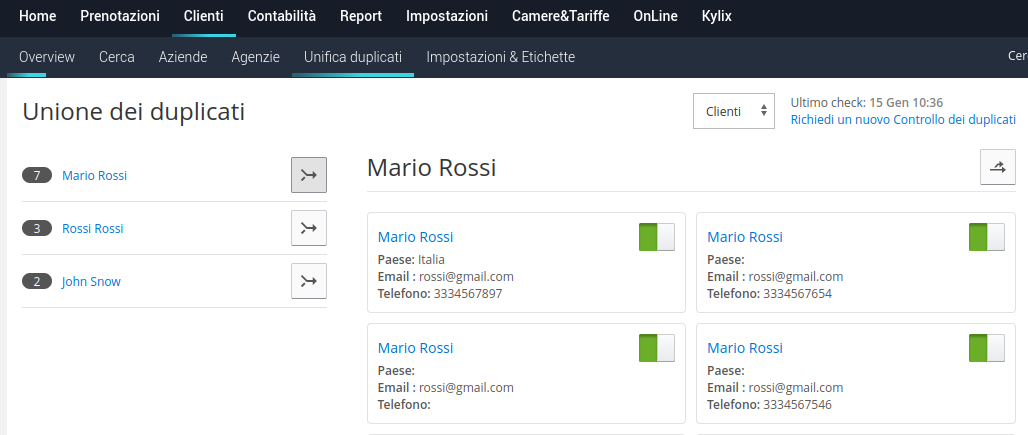Toggle switch on Mario Rossi card without phone
The height and width of the screenshot is (435, 1028).
click(657, 348)
